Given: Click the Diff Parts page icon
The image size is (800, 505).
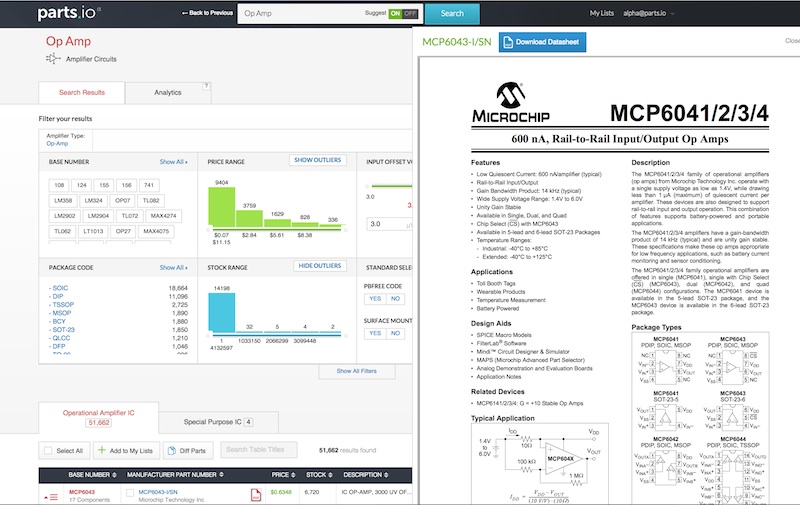Looking at the screenshot, I should 172,450.
